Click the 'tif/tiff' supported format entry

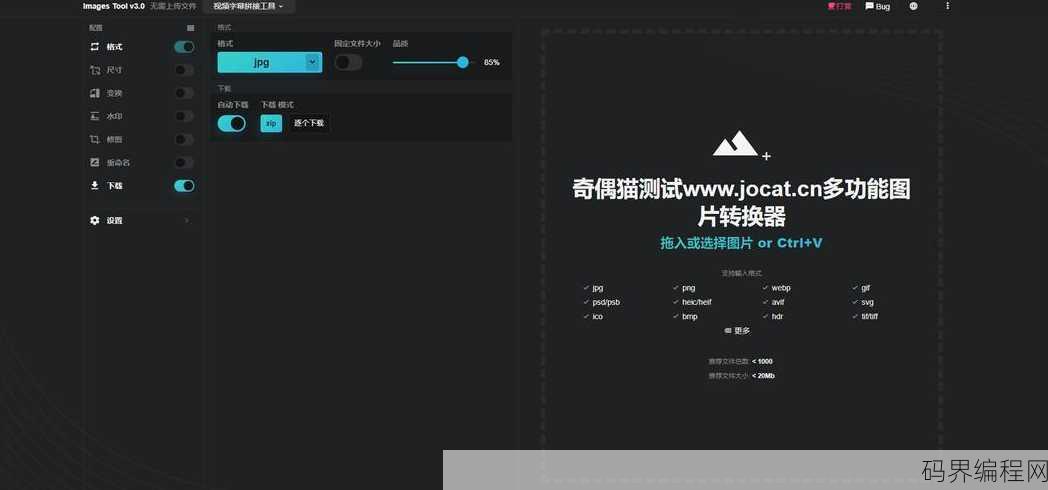point(870,316)
